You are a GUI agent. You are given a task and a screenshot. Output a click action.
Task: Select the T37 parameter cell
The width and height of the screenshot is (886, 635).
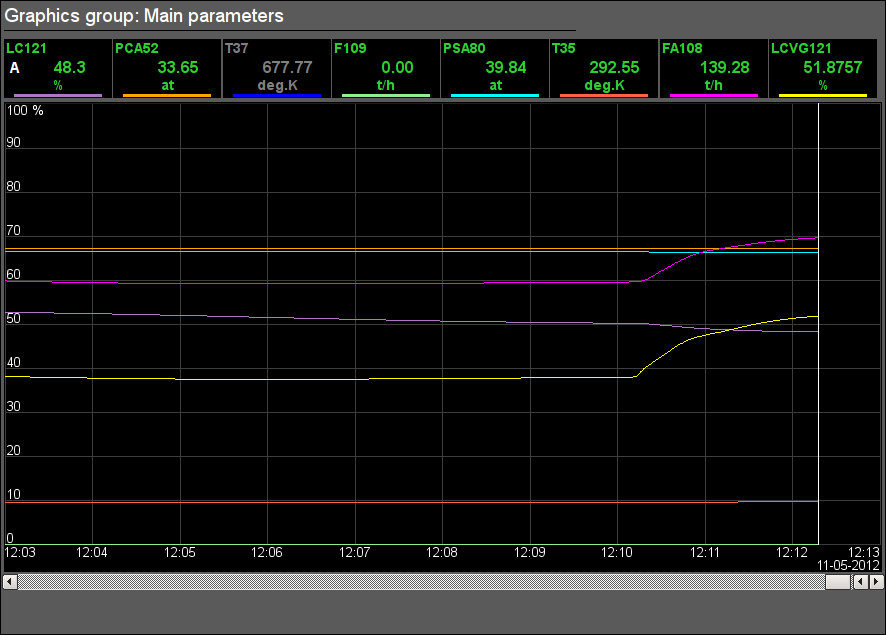click(x=276, y=69)
